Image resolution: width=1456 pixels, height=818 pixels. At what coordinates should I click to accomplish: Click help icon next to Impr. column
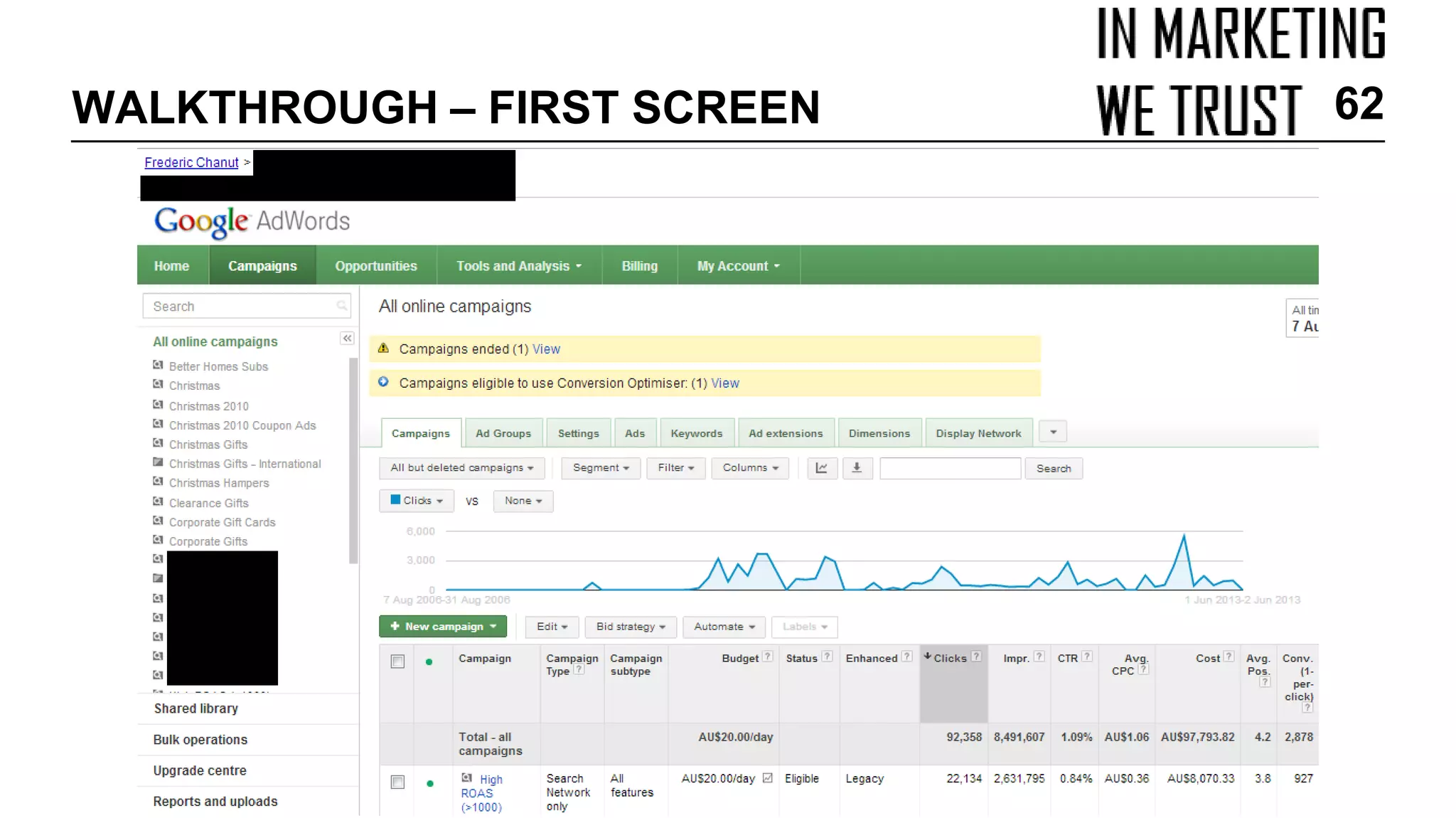coord(1039,657)
